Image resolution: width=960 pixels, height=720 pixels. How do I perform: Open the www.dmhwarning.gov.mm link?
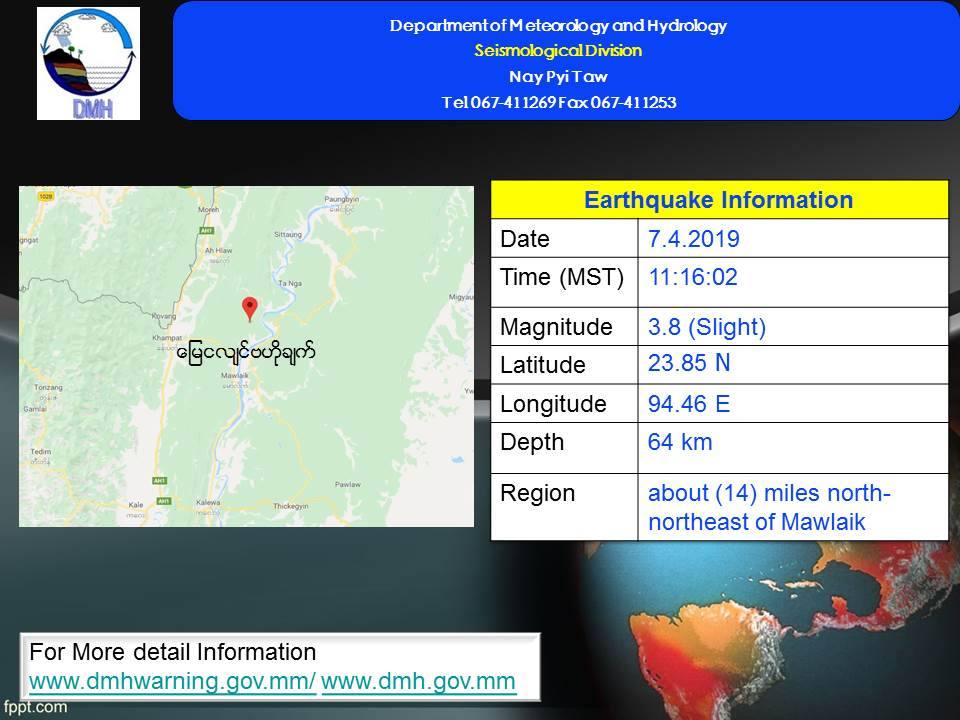click(173, 682)
